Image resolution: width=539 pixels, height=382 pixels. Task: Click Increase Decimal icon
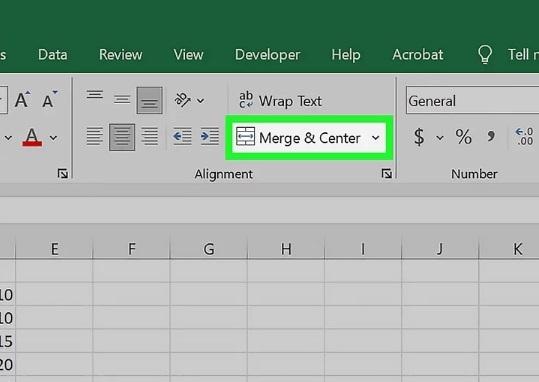525,137
